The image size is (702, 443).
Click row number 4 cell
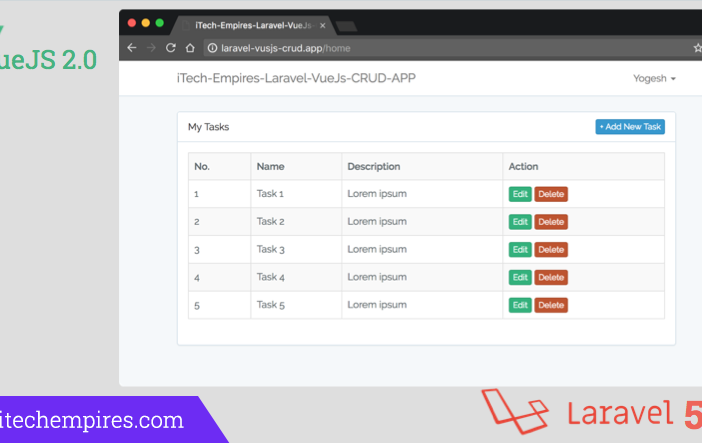(x=219, y=277)
